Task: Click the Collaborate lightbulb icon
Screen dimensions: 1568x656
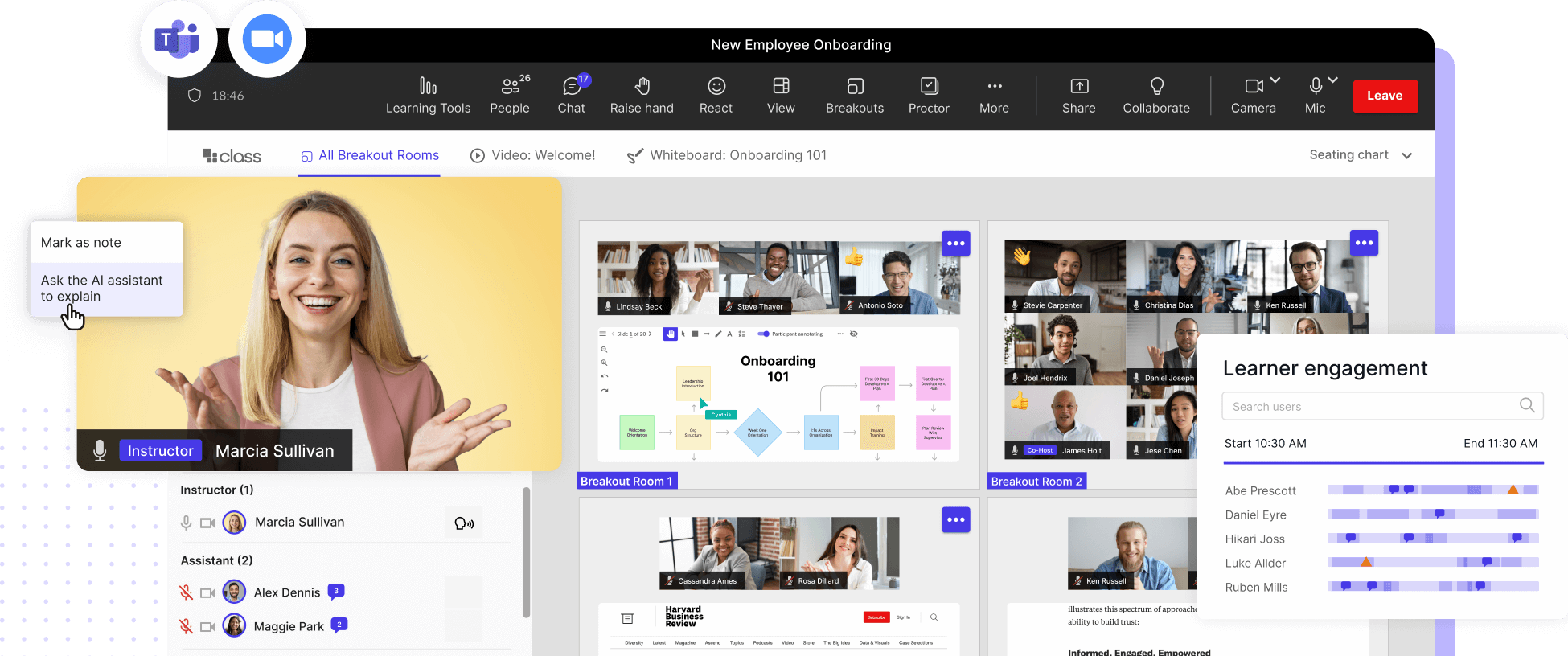Action: point(1156,87)
